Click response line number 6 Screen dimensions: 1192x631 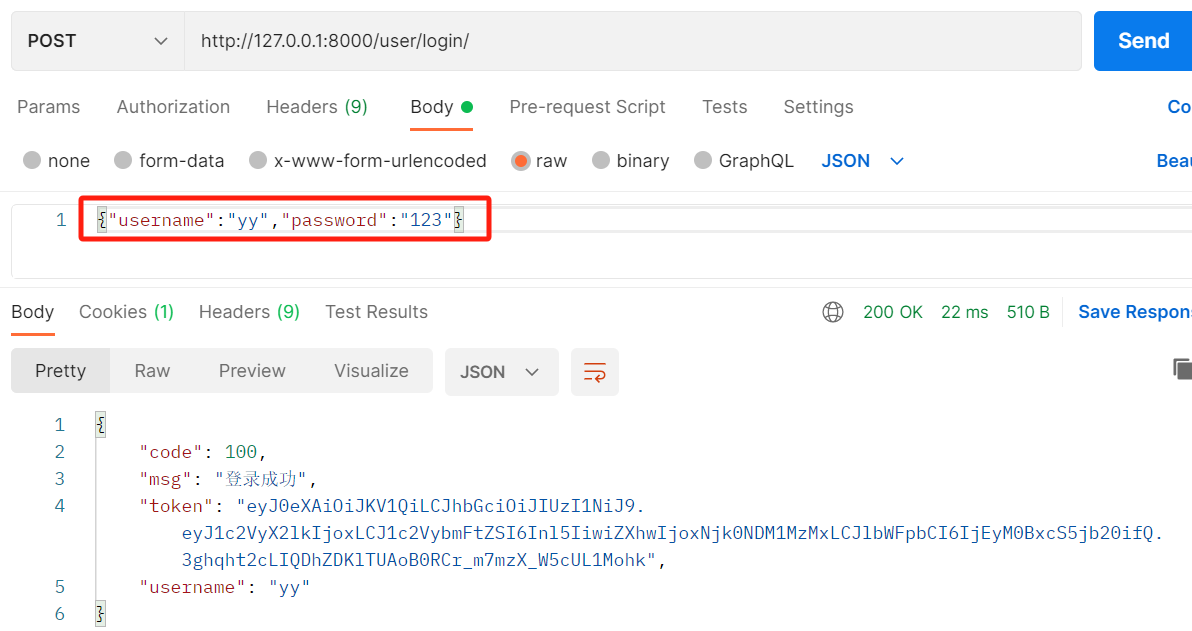pyautogui.click(x=60, y=614)
